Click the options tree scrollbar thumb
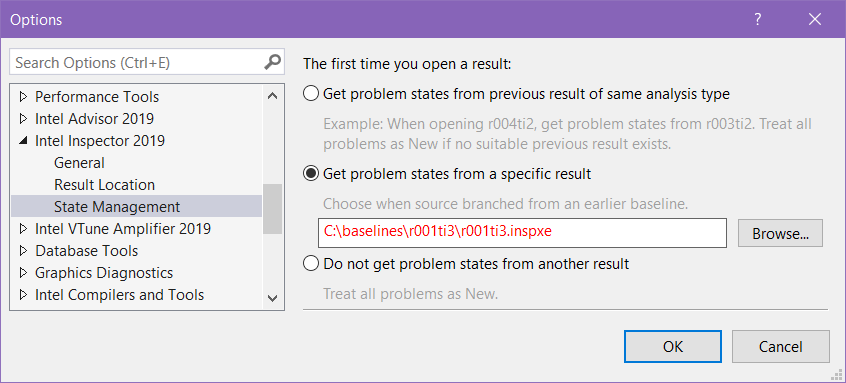The height and width of the screenshot is (383, 846). point(272,209)
